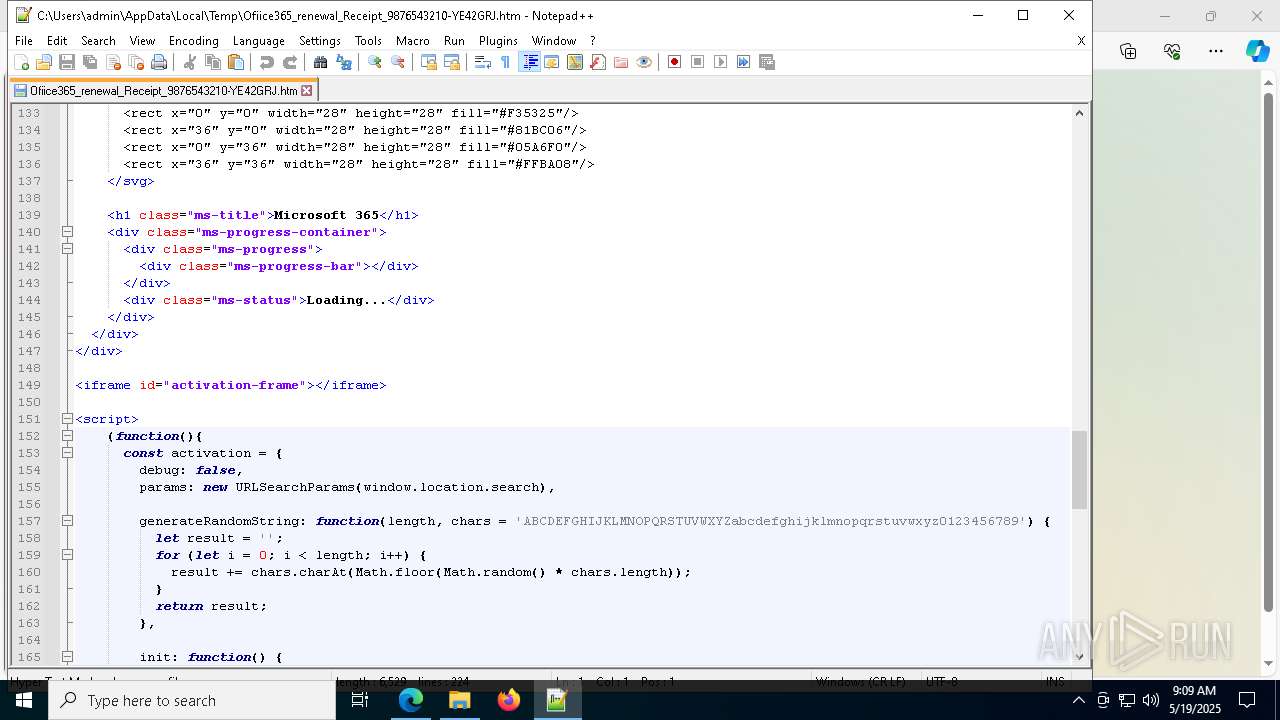Open the User Defined Language icon

551,62
